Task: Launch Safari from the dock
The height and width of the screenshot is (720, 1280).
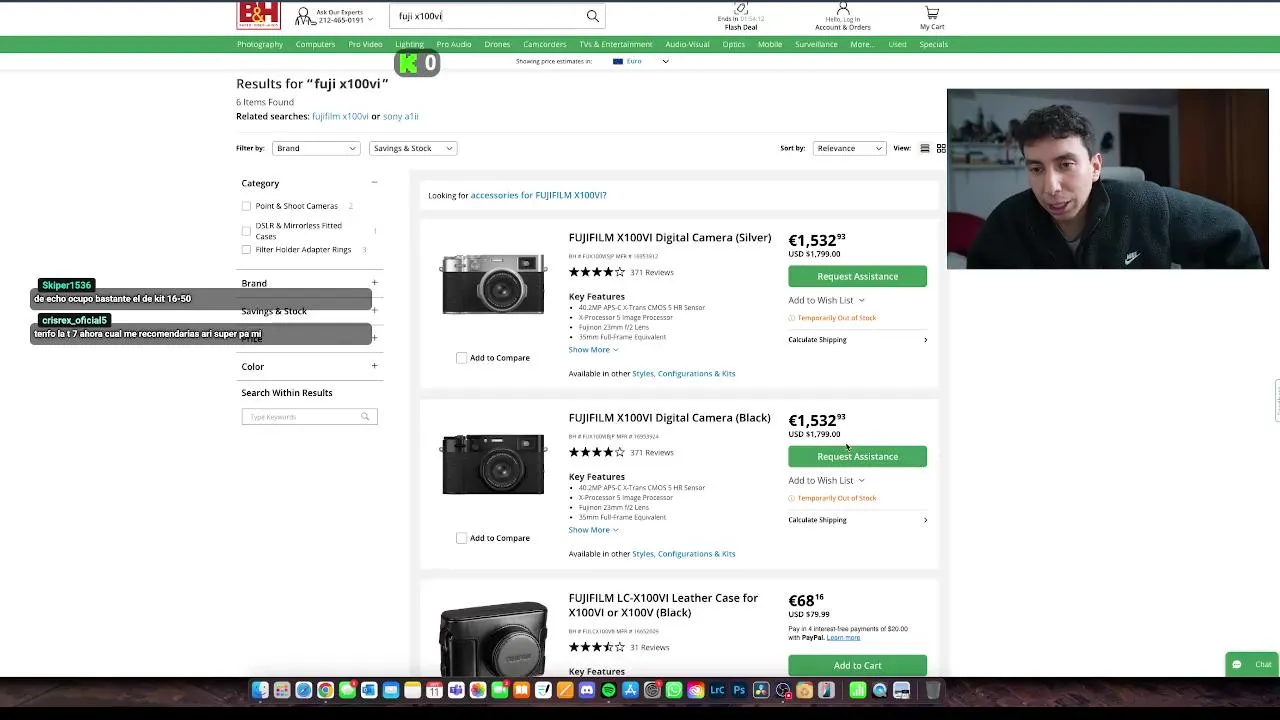Action: point(304,690)
